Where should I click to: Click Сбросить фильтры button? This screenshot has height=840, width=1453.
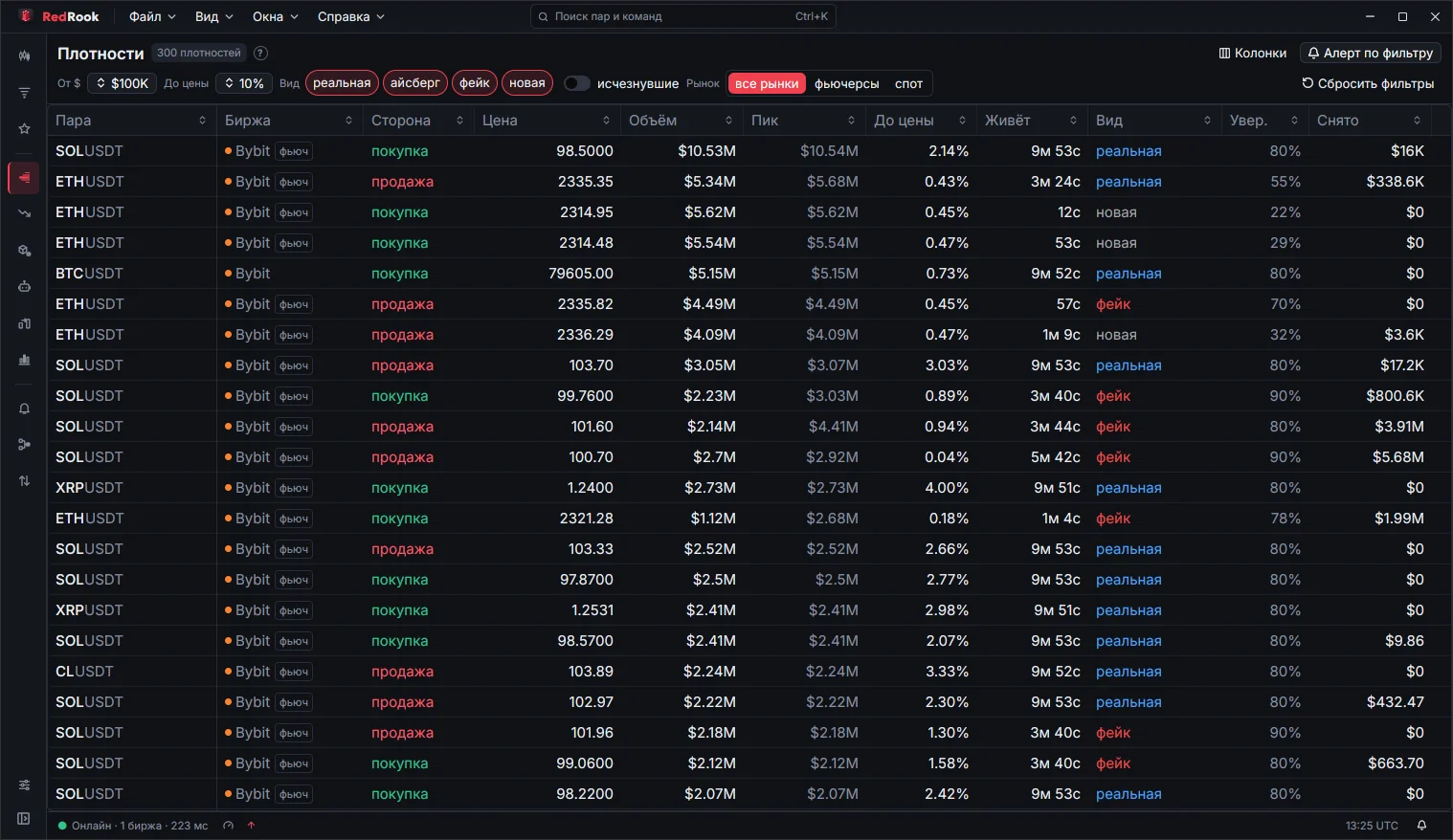point(1368,83)
